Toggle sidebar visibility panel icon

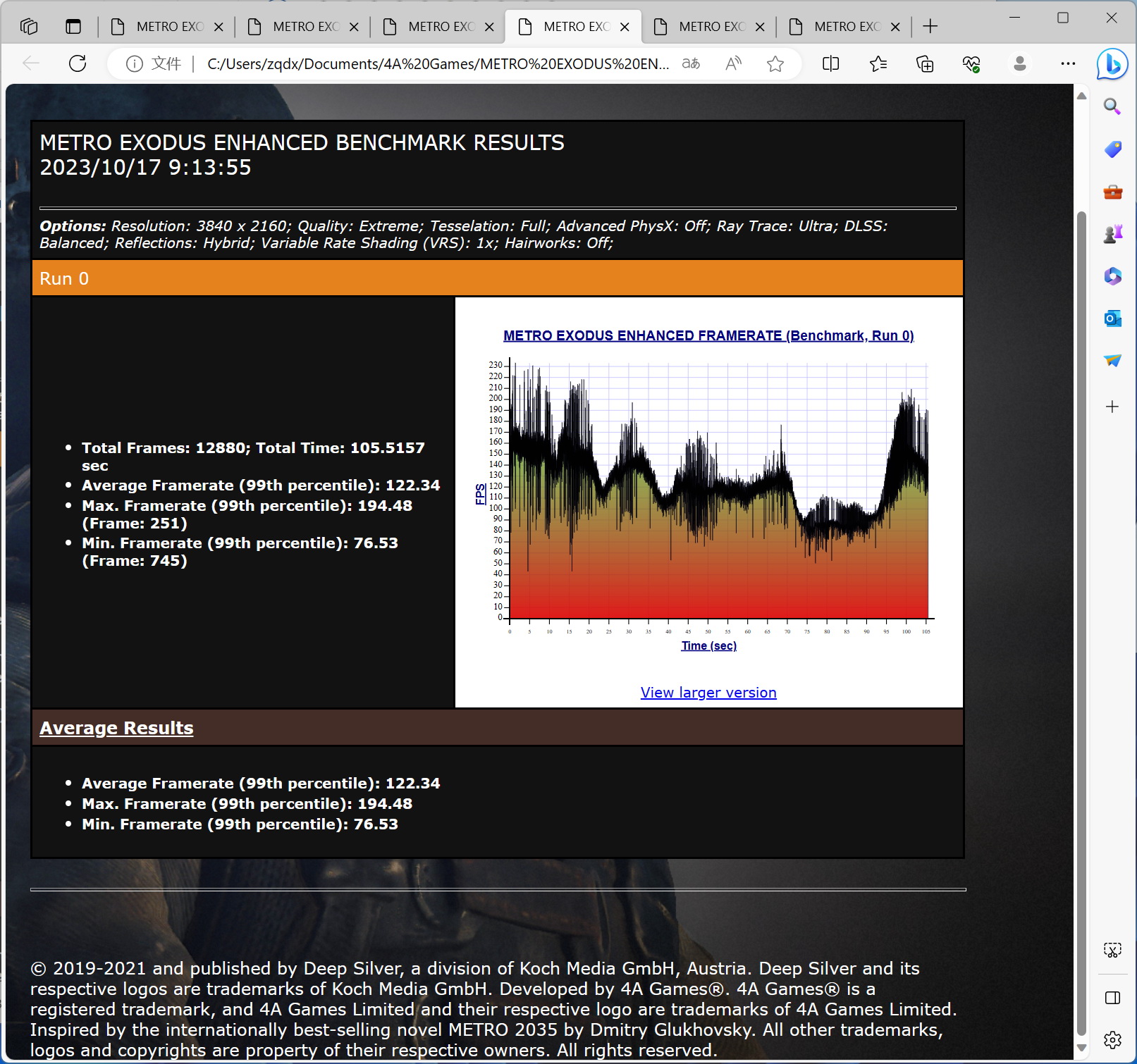(x=1112, y=998)
